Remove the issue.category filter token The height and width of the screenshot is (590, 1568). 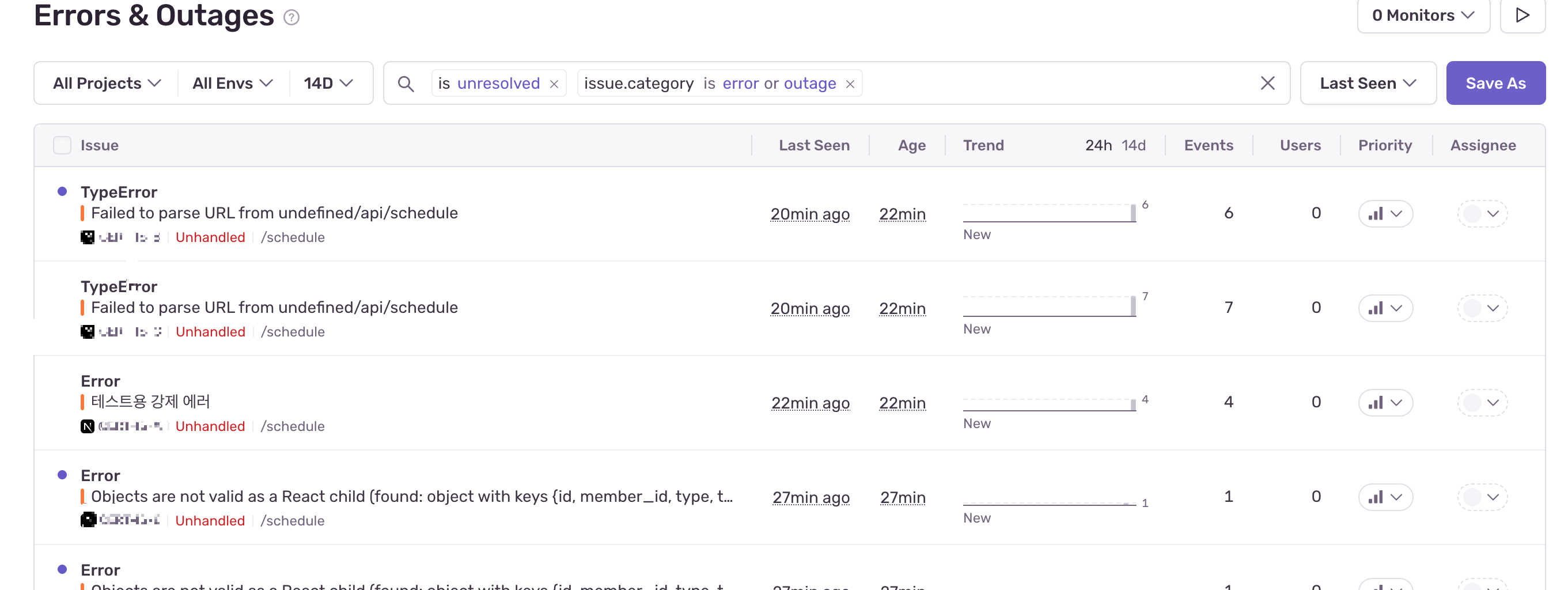coord(850,84)
